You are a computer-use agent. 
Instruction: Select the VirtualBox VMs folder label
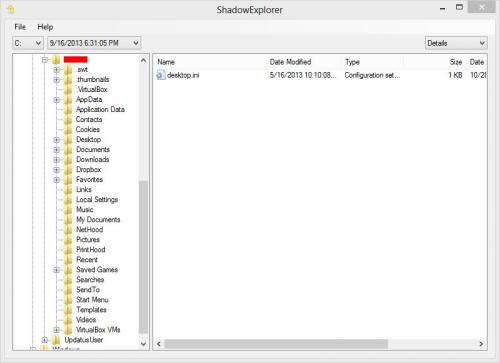point(98,330)
